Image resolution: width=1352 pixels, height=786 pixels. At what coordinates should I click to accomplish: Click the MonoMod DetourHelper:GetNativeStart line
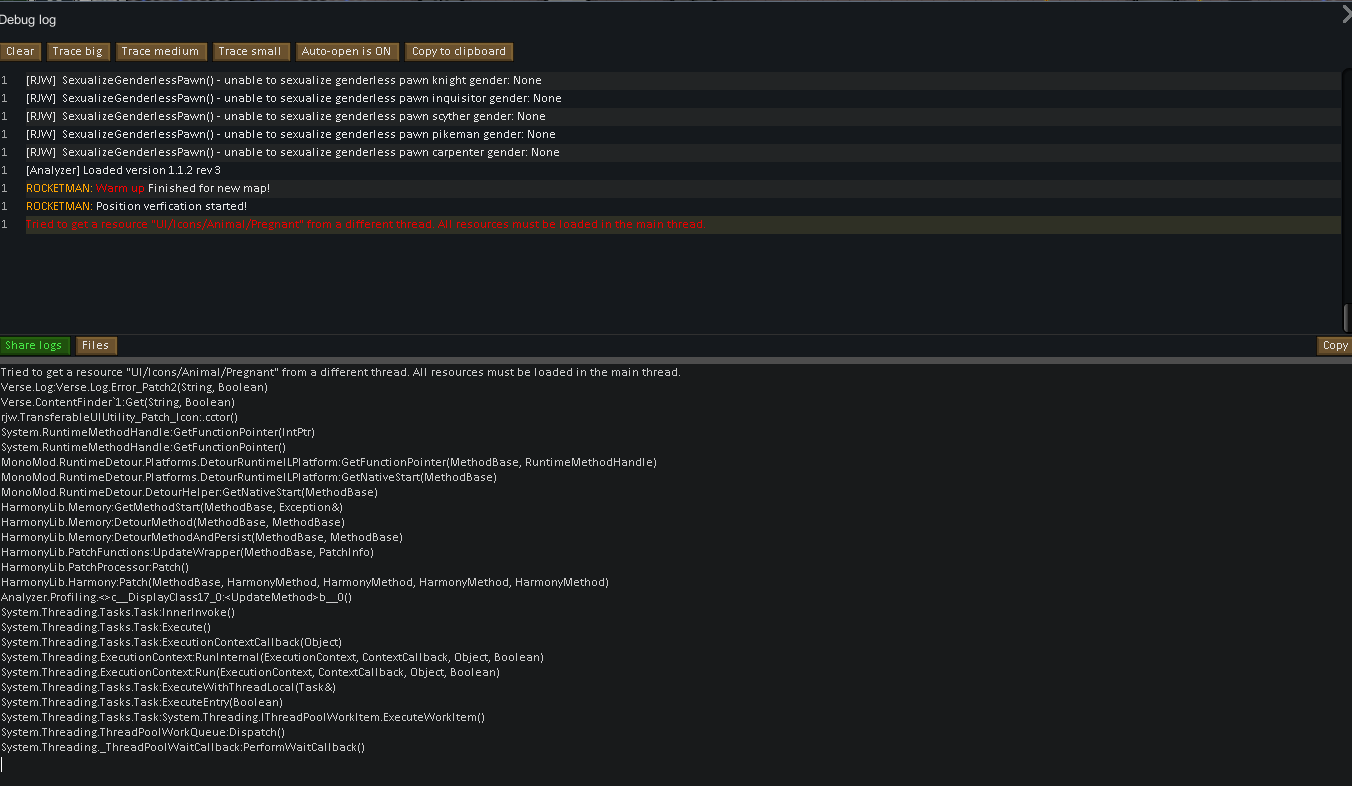point(189,492)
